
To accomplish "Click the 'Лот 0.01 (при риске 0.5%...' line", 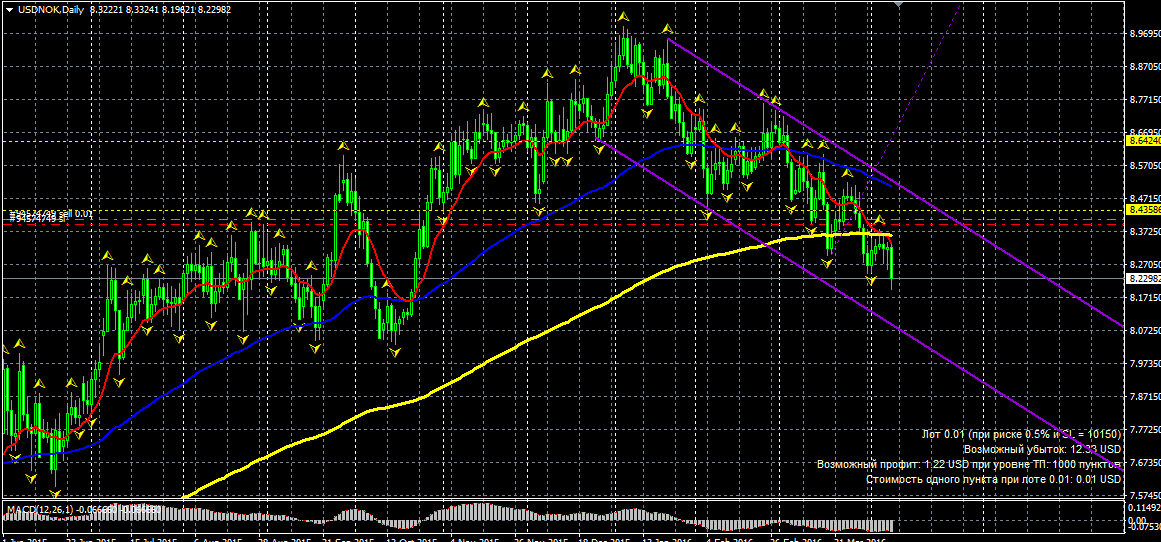I will (x=1022, y=433).
